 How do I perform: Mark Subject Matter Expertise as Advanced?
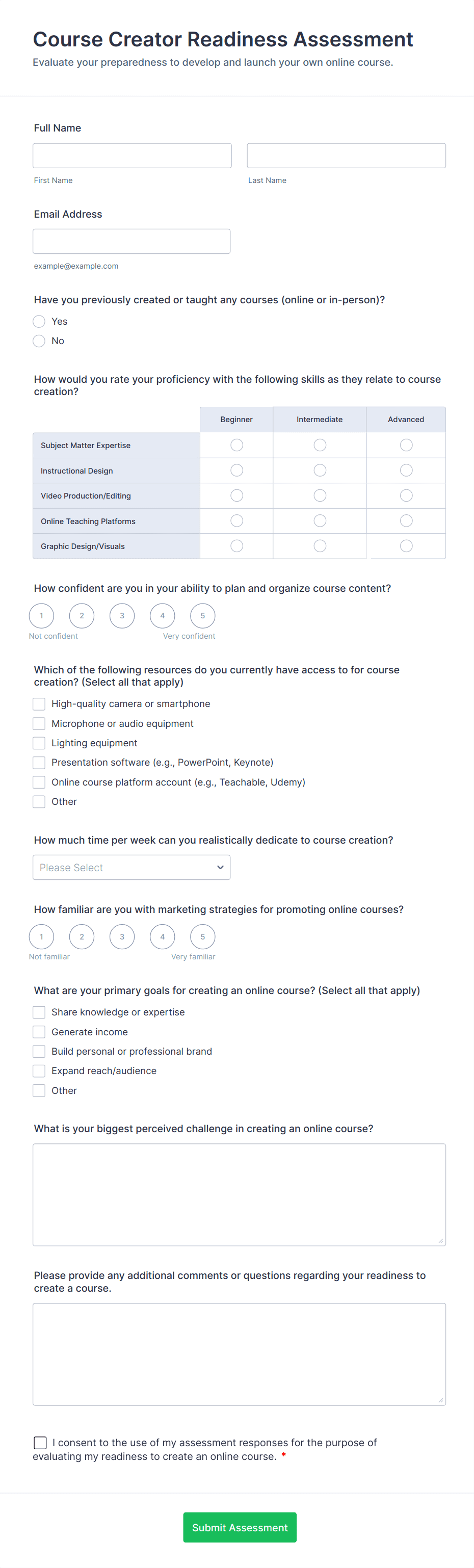click(x=405, y=445)
